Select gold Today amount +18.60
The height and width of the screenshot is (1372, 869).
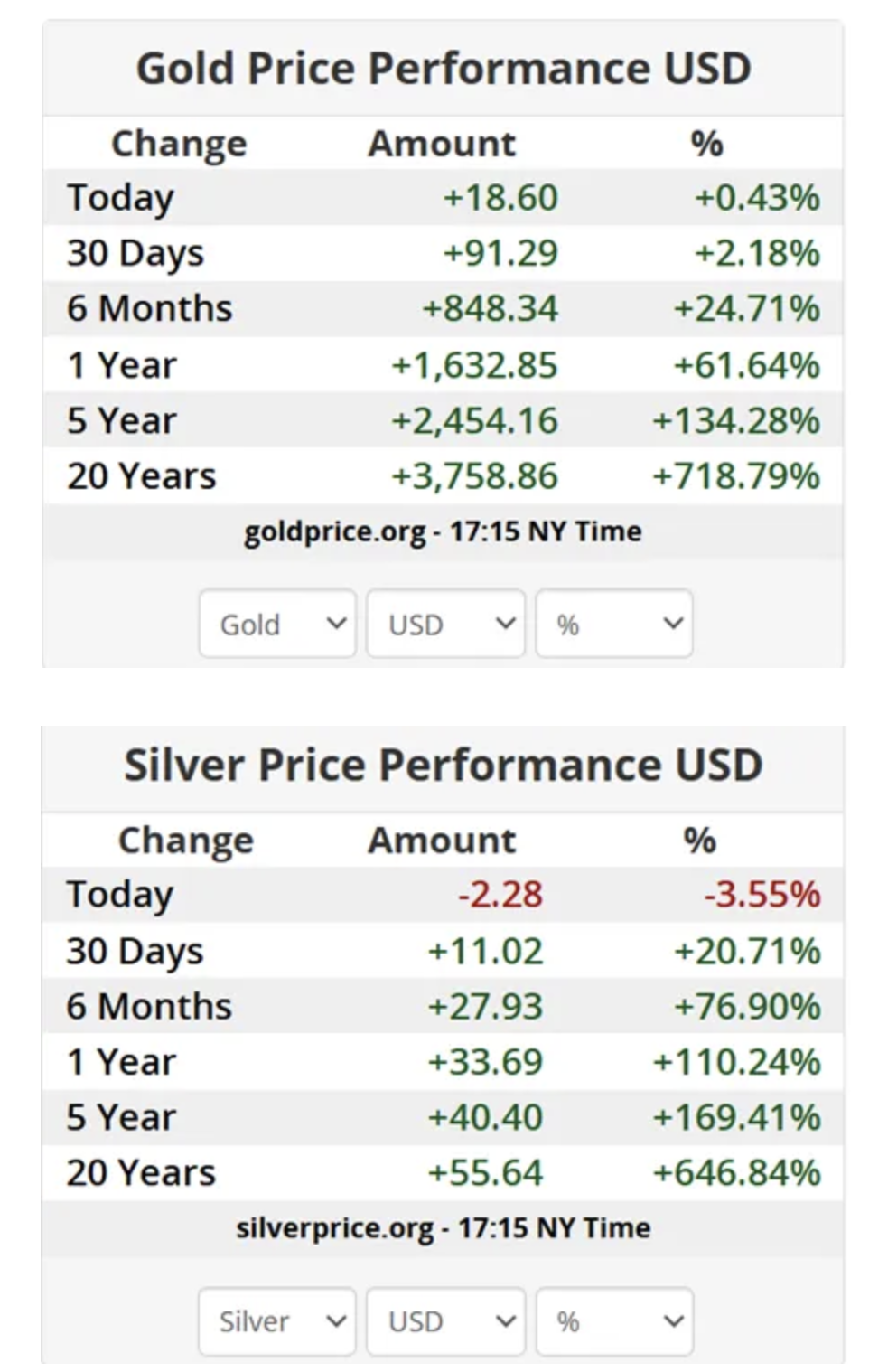point(500,198)
